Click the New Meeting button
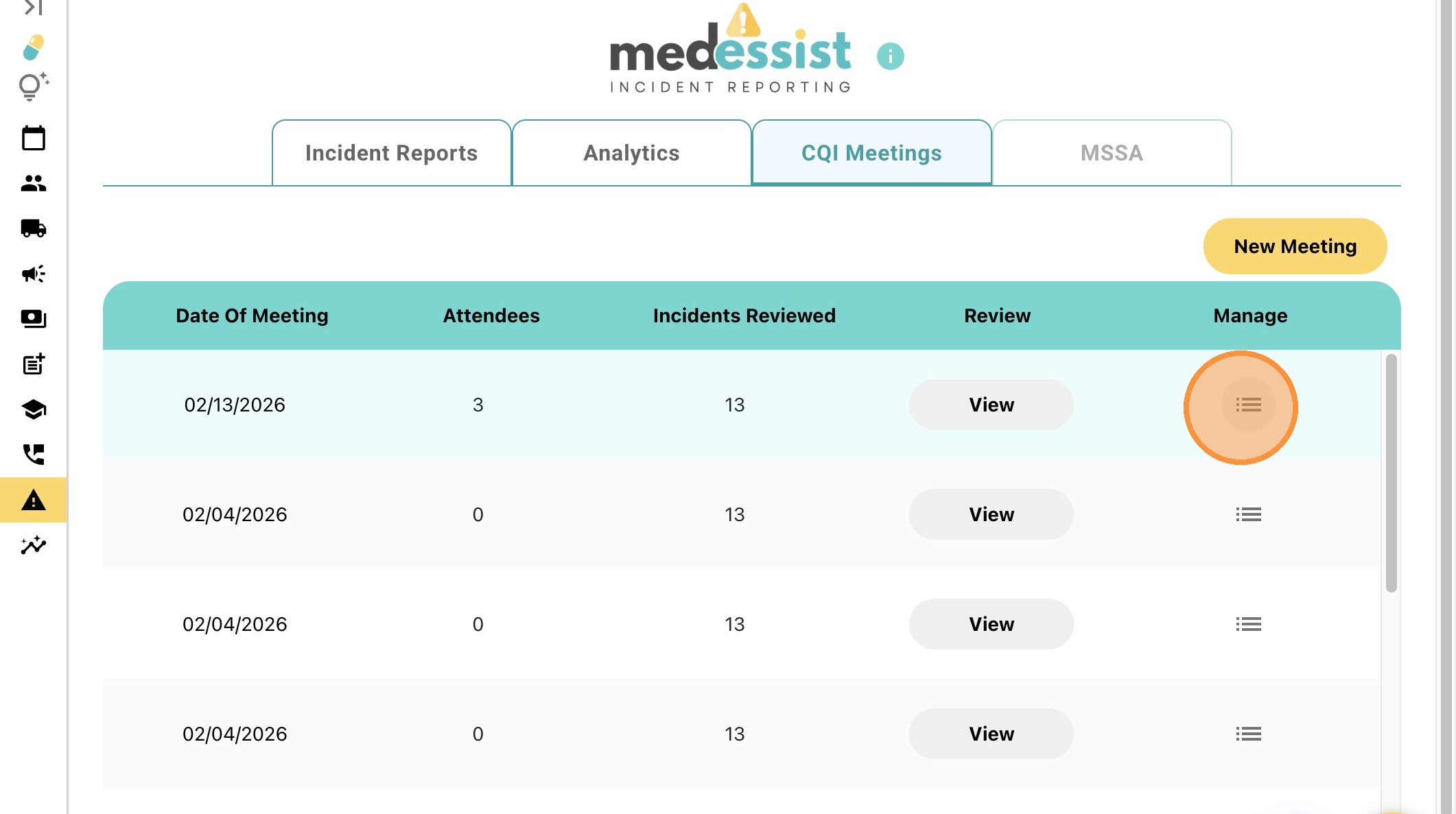Image resolution: width=1456 pixels, height=814 pixels. (1295, 246)
